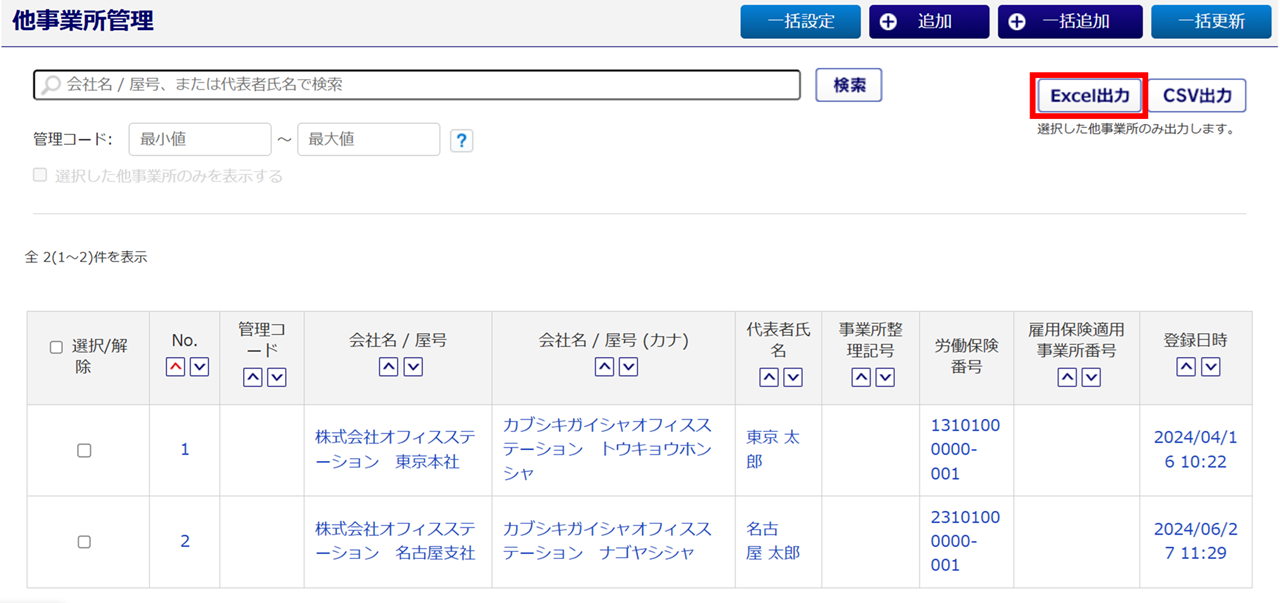
Task: Sort 登録日時 column descending
Action: coord(1211,367)
